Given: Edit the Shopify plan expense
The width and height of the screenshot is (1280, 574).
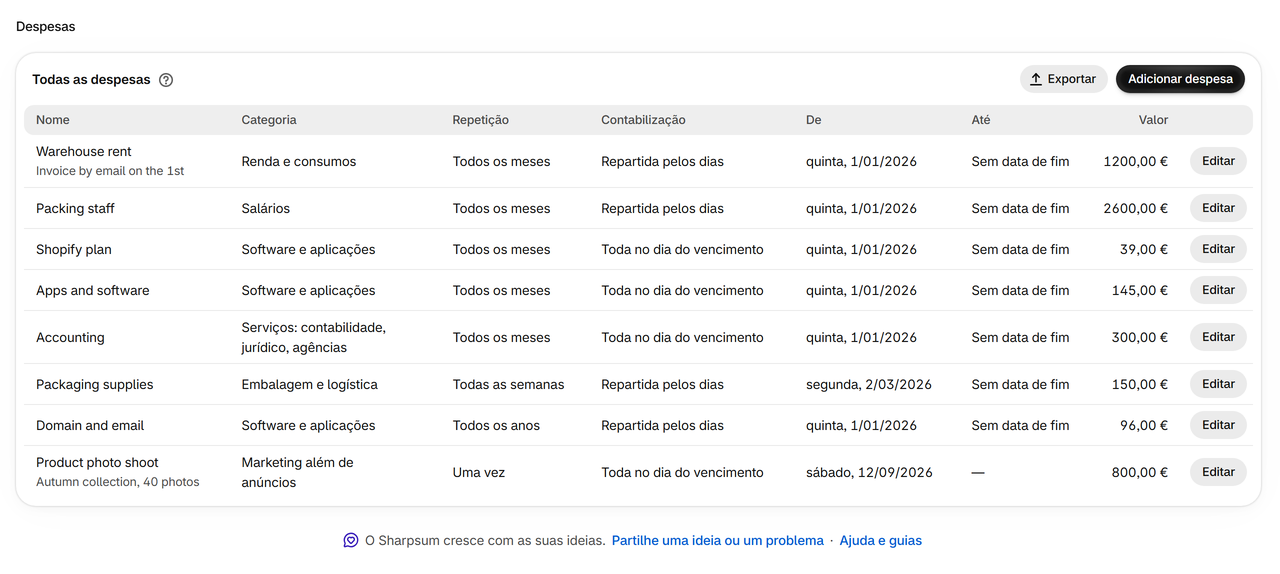Looking at the screenshot, I should pos(1218,249).
